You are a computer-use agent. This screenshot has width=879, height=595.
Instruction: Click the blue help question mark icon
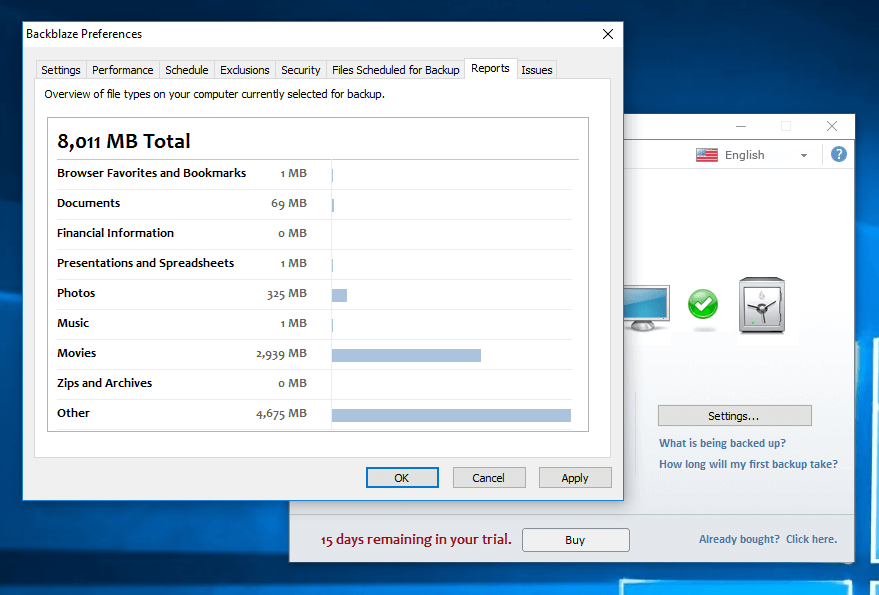coord(839,154)
